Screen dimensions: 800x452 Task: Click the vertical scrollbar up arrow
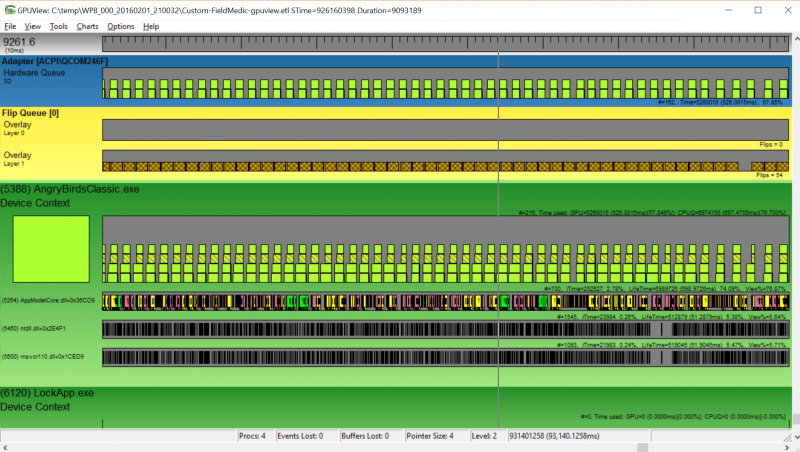click(796, 39)
